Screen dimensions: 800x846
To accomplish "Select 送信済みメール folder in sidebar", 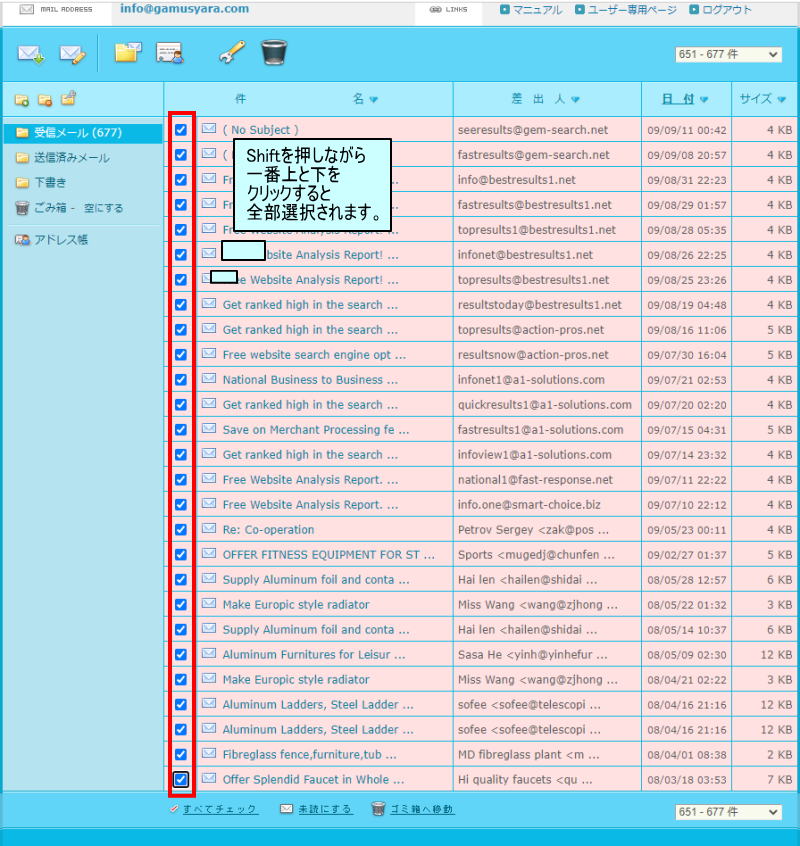I will 71,158.
